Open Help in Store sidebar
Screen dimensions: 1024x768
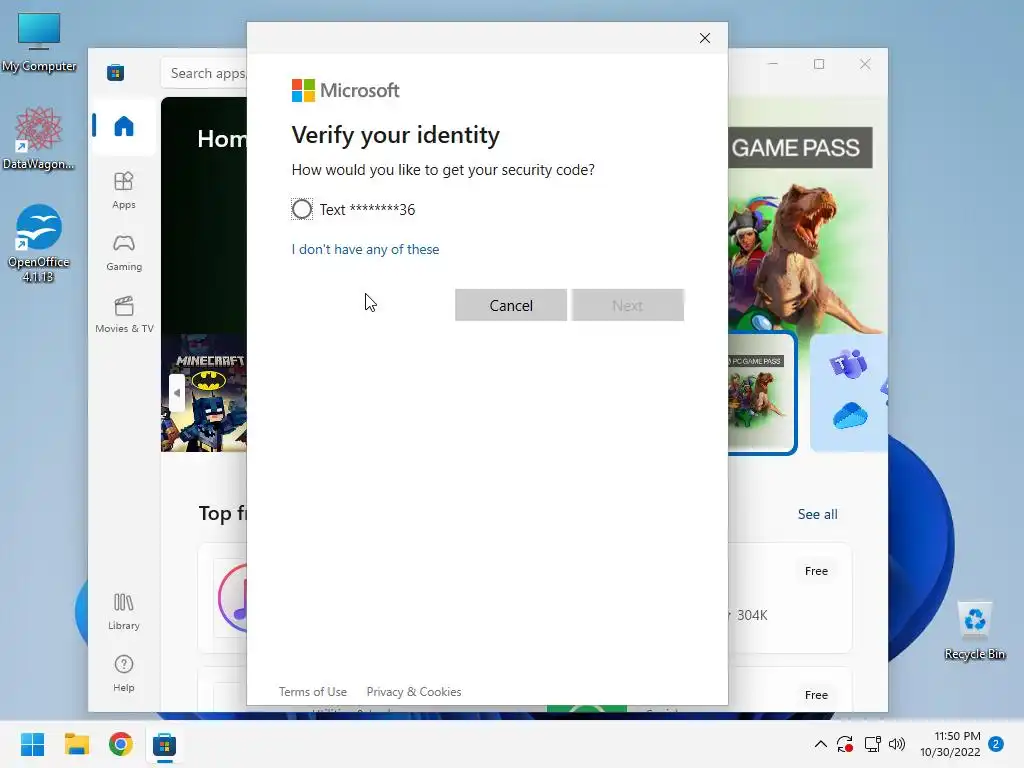pos(123,673)
